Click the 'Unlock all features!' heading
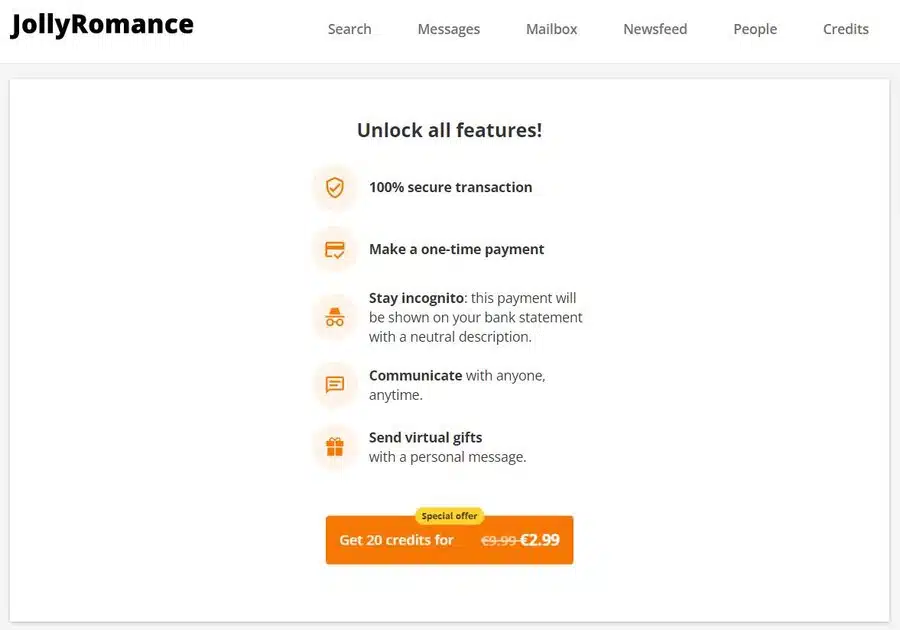The width and height of the screenshot is (900, 630). [449, 130]
